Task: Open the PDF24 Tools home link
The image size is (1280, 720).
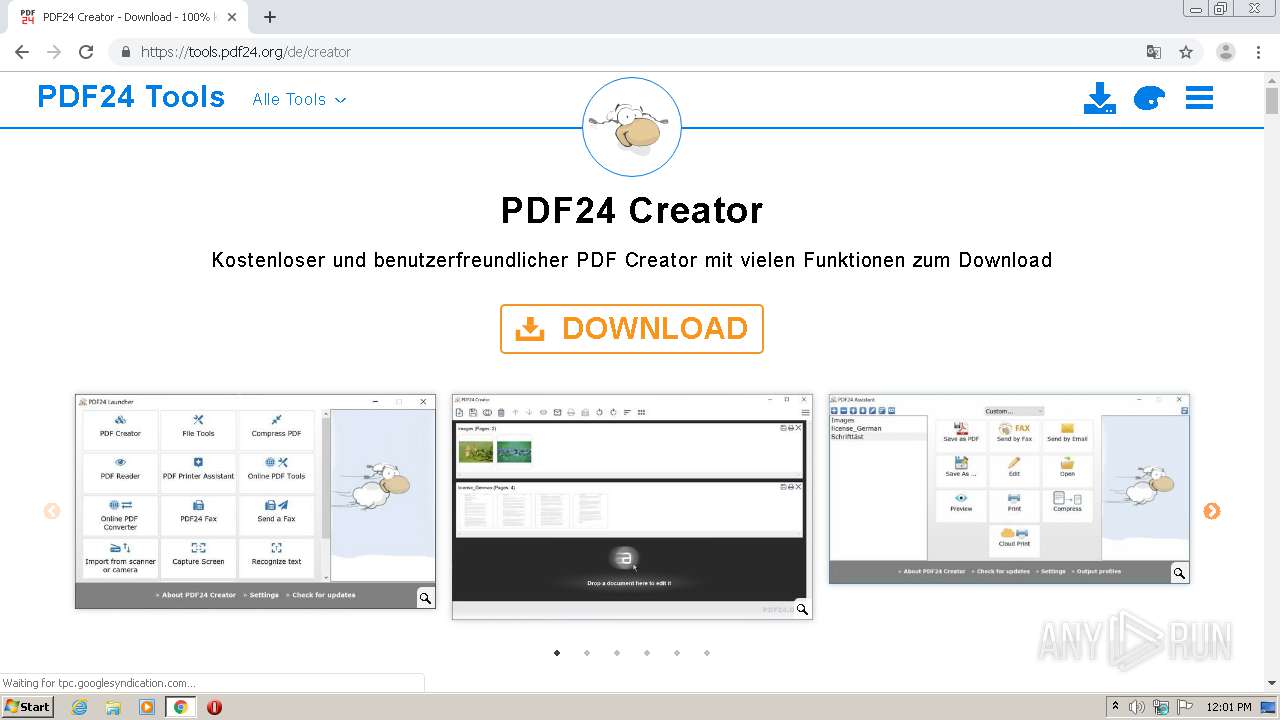Action: pos(131,97)
